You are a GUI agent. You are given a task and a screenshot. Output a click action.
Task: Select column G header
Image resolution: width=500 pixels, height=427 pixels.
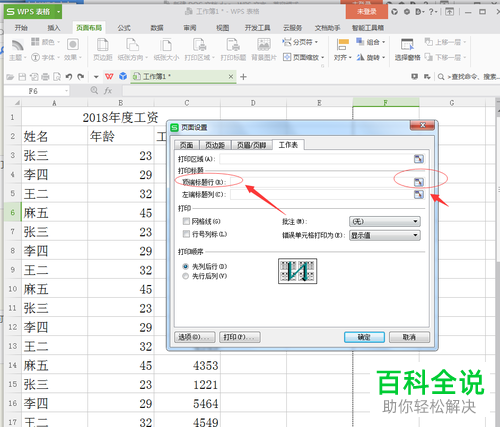point(452,103)
